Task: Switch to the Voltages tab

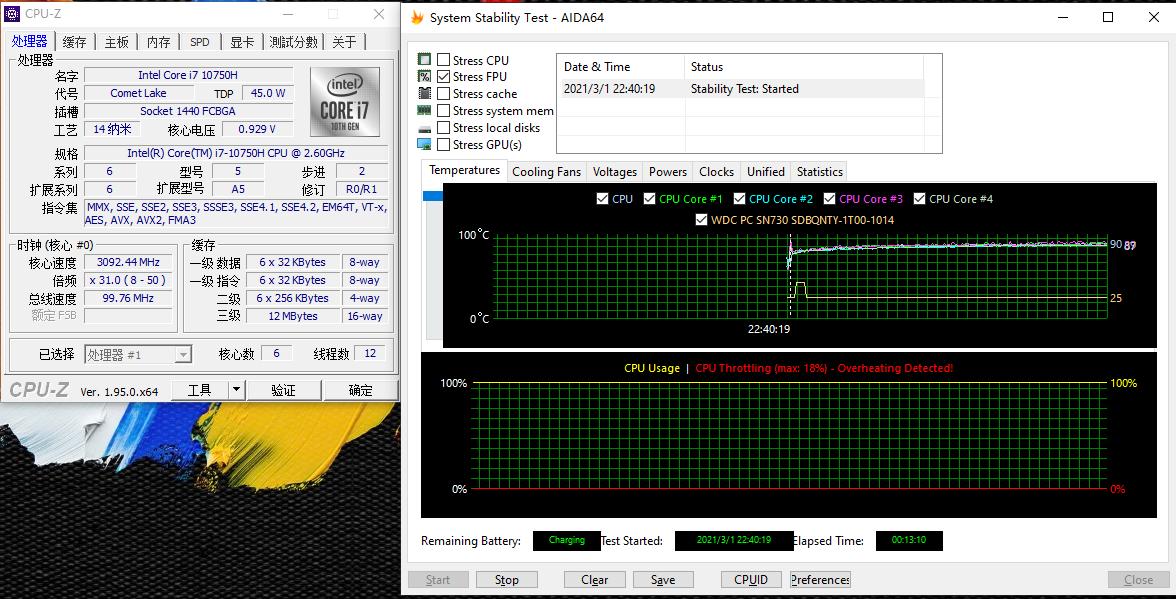Action: (614, 172)
